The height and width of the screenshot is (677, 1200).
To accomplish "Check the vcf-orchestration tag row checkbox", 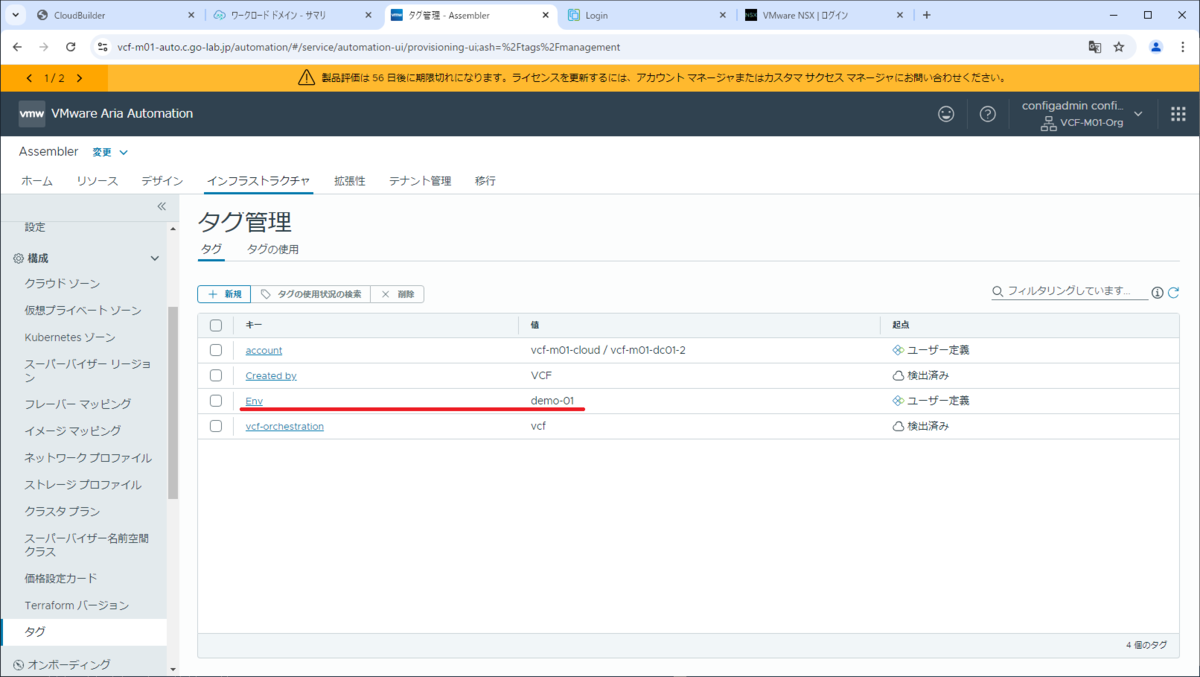I will click(216, 426).
